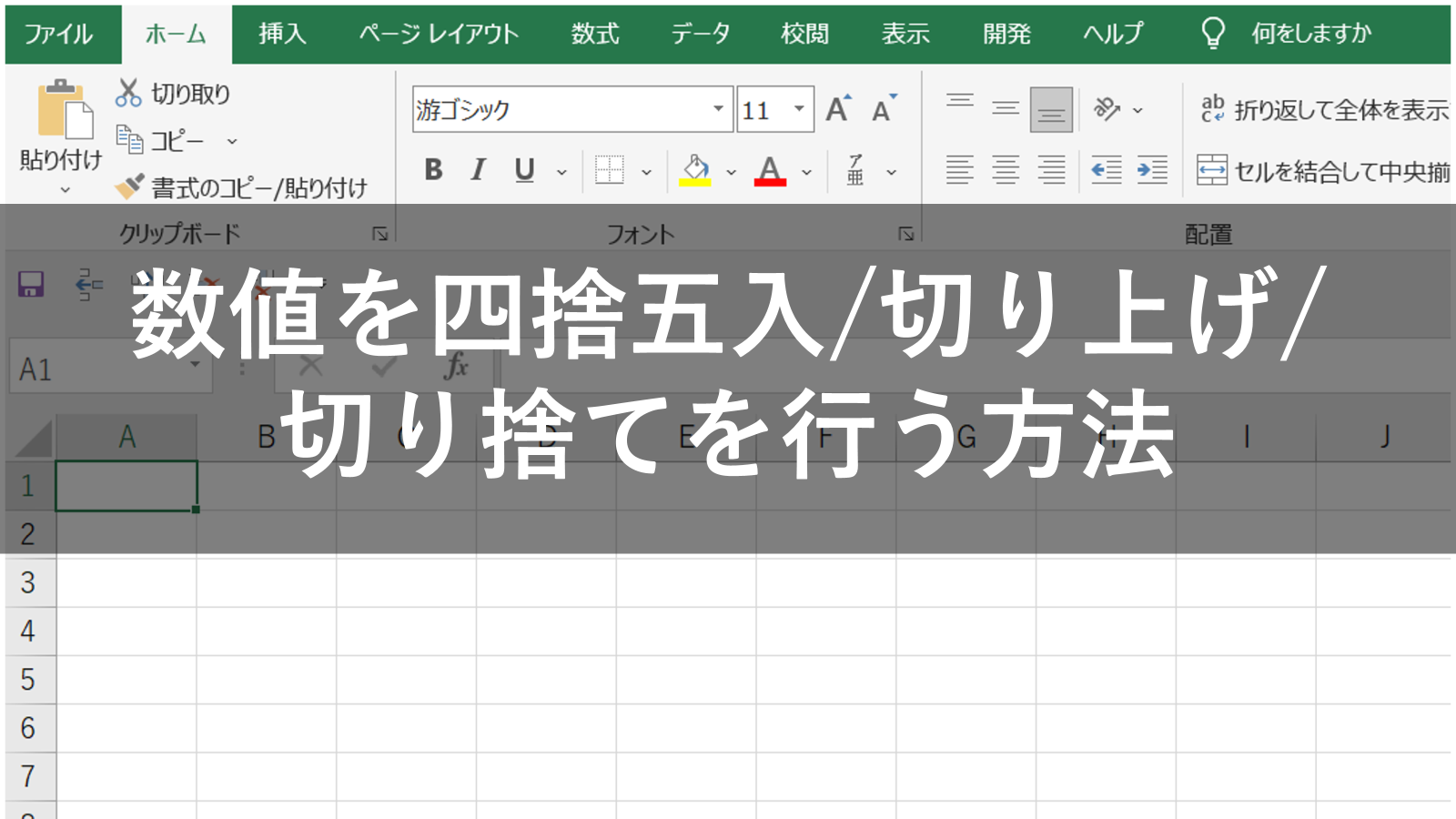1456x819 pixels.
Task: Select column A header
Action: (126, 437)
